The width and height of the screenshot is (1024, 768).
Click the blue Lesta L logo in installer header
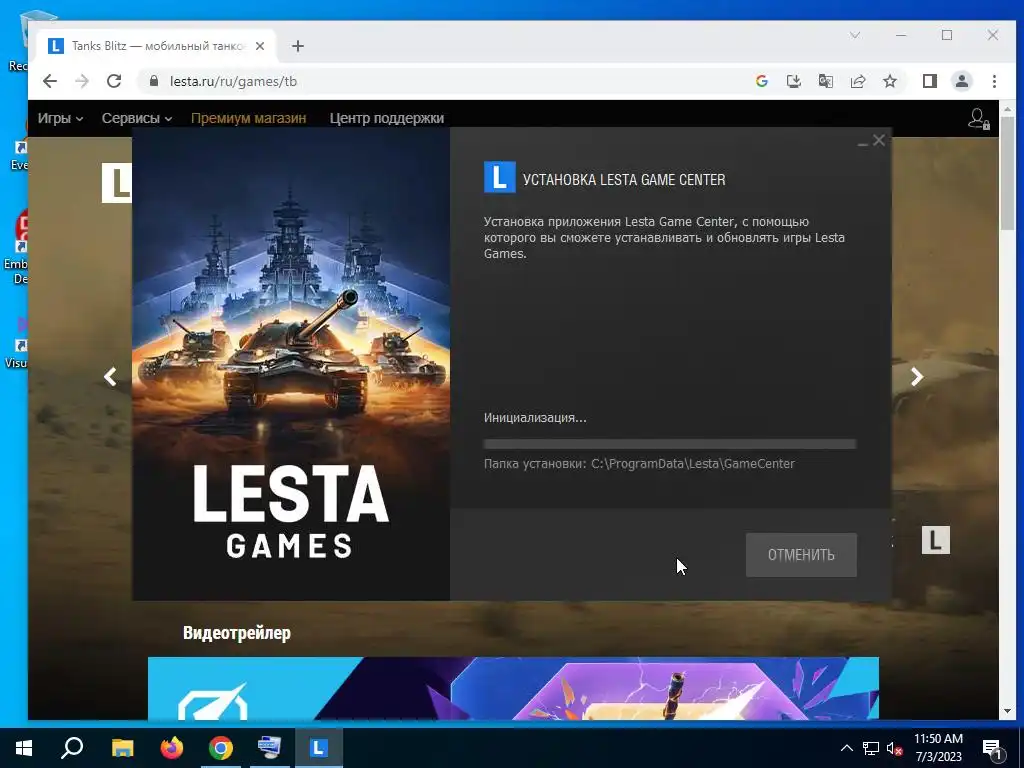[x=500, y=178]
